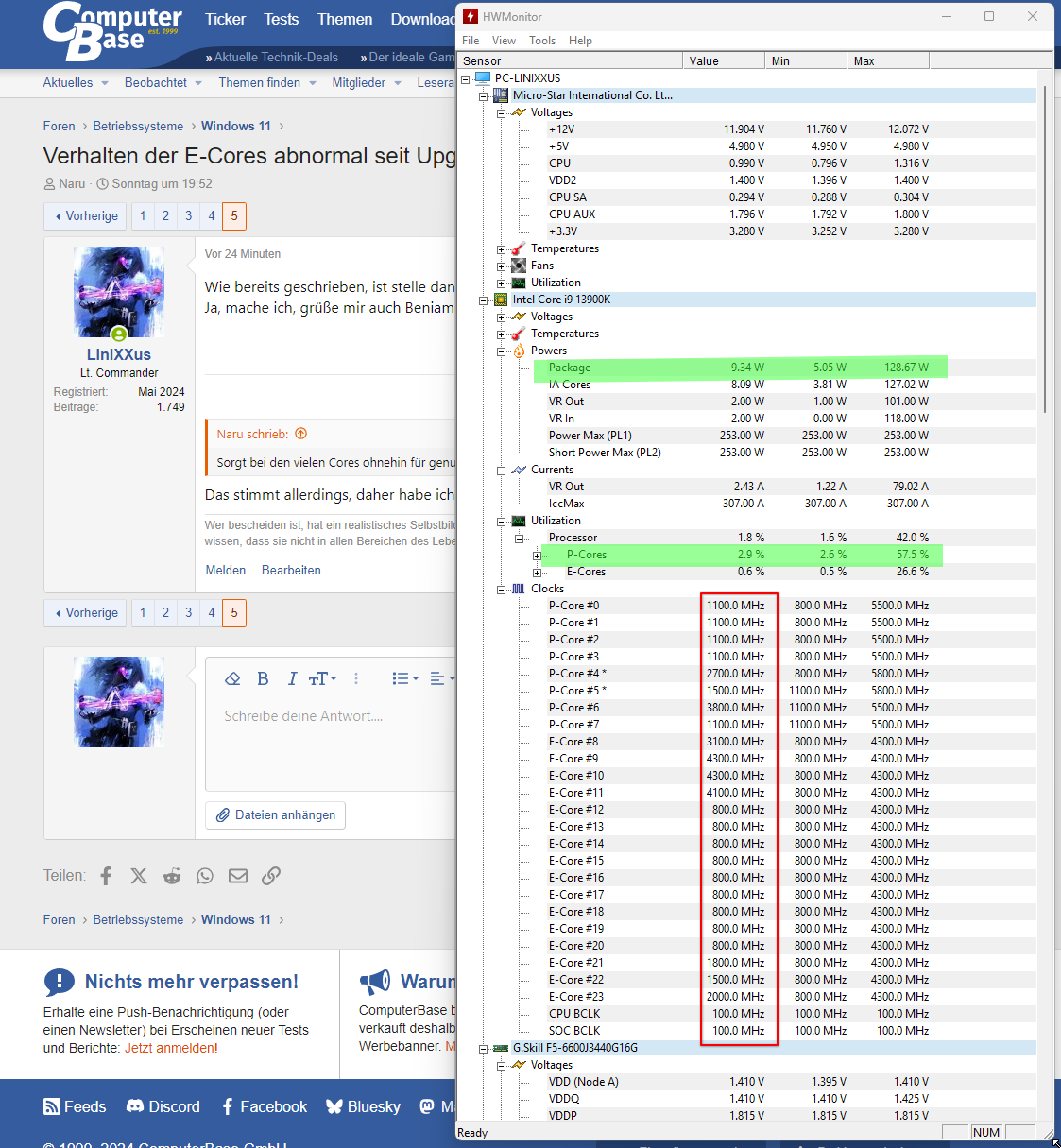Click the HWMonitor title bar app icon
The height and width of the screenshot is (1148, 1061).
(x=471, y=16)
